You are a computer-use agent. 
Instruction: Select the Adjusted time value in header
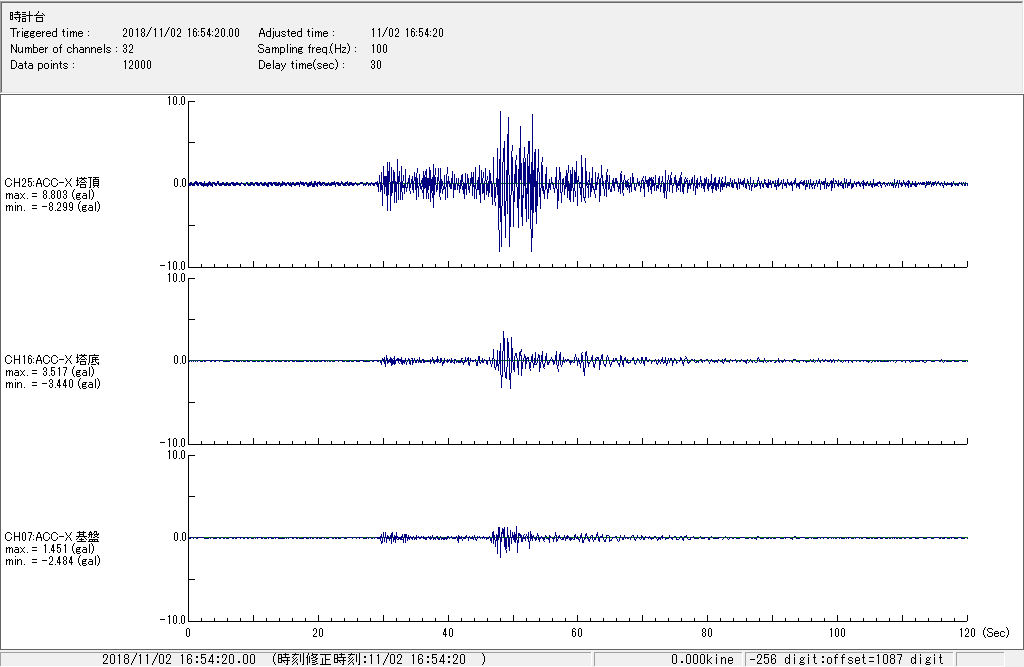click(x=406, y=33)
